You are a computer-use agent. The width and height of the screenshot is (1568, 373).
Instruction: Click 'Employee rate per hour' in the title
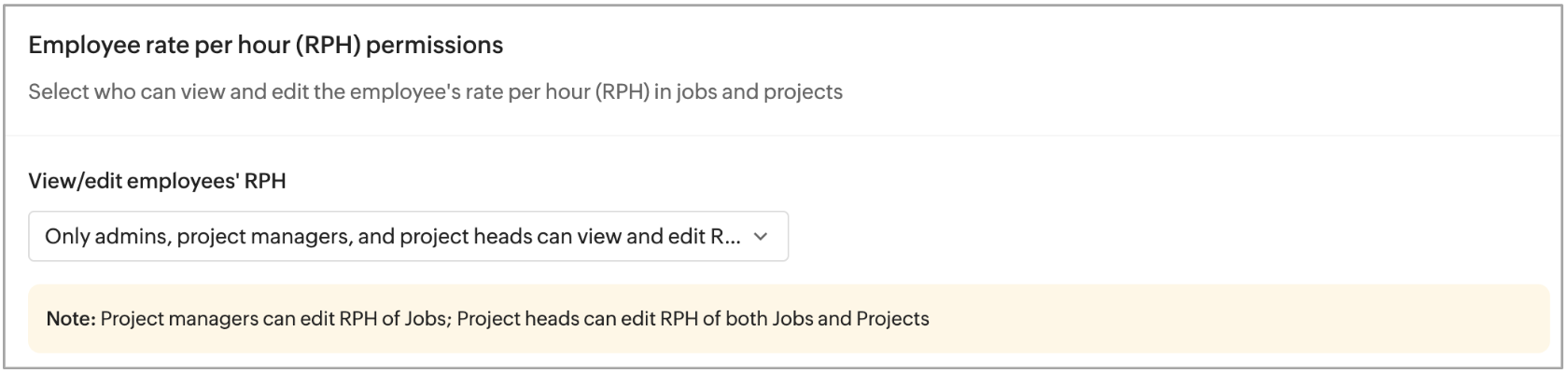(159, 45)
